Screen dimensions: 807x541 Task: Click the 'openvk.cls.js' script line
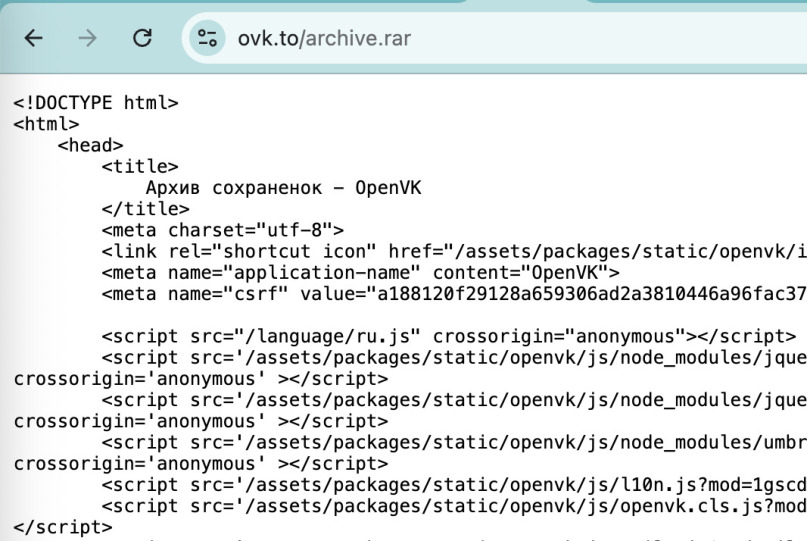click(x=454, y=506)
